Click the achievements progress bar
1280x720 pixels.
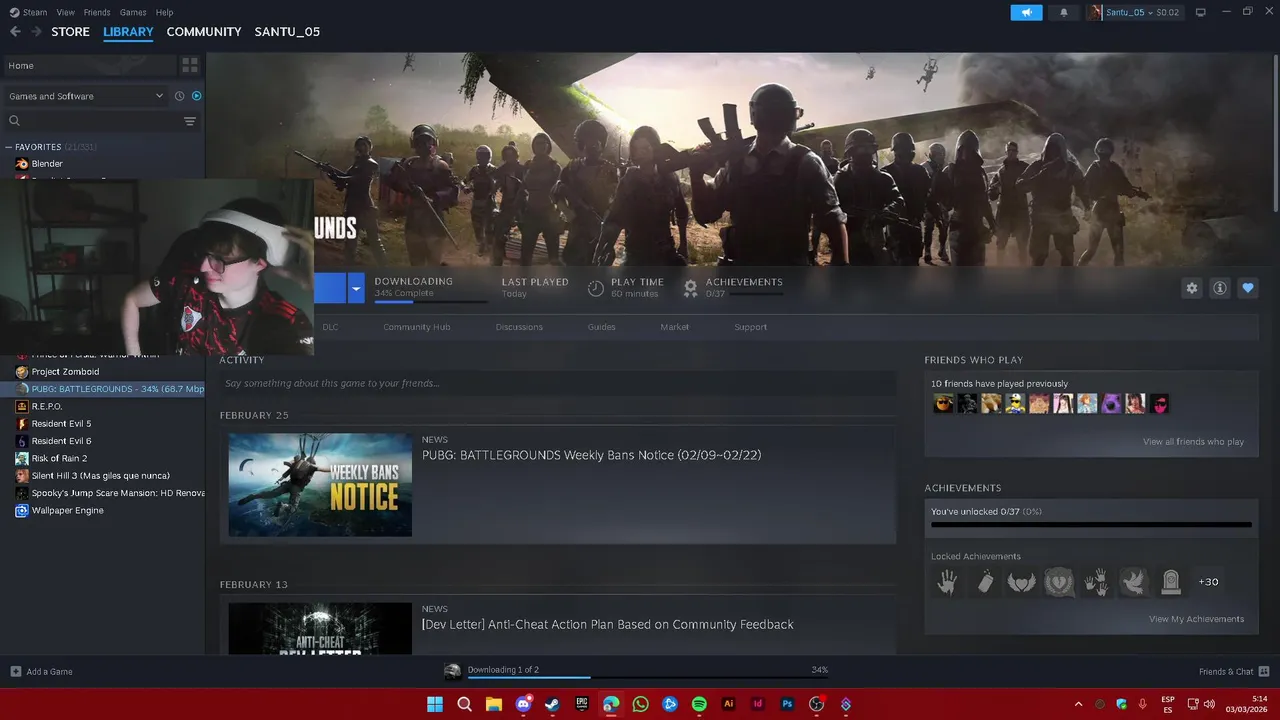[1091, 524]
